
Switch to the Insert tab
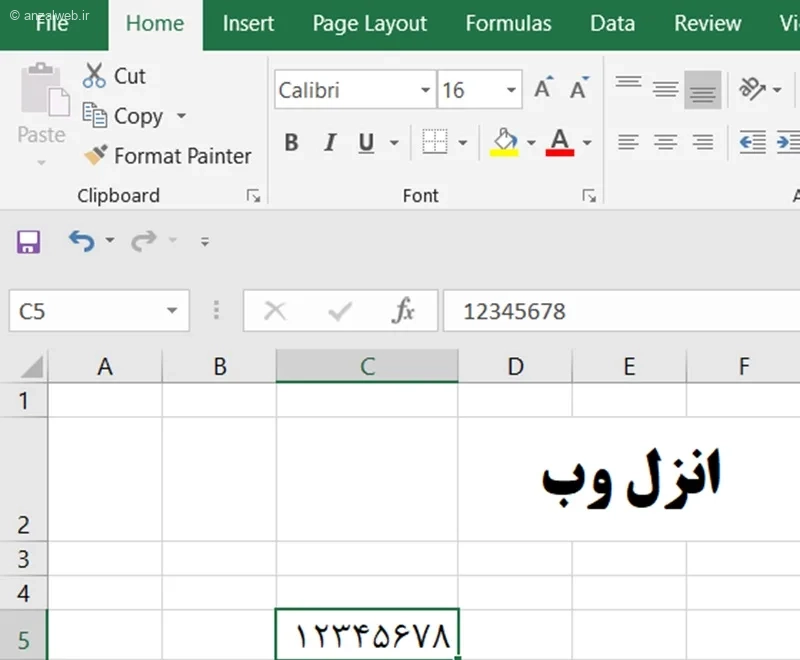coord(248,23)
